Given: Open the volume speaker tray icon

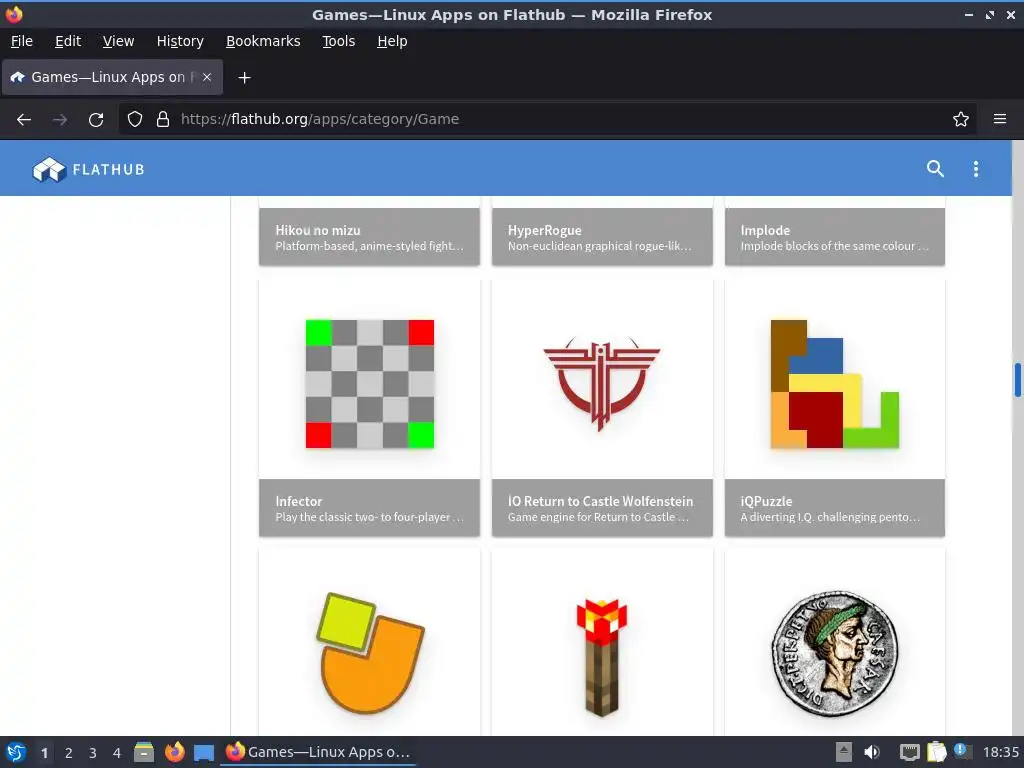Looking at the screenshot, I should [872, 752].
